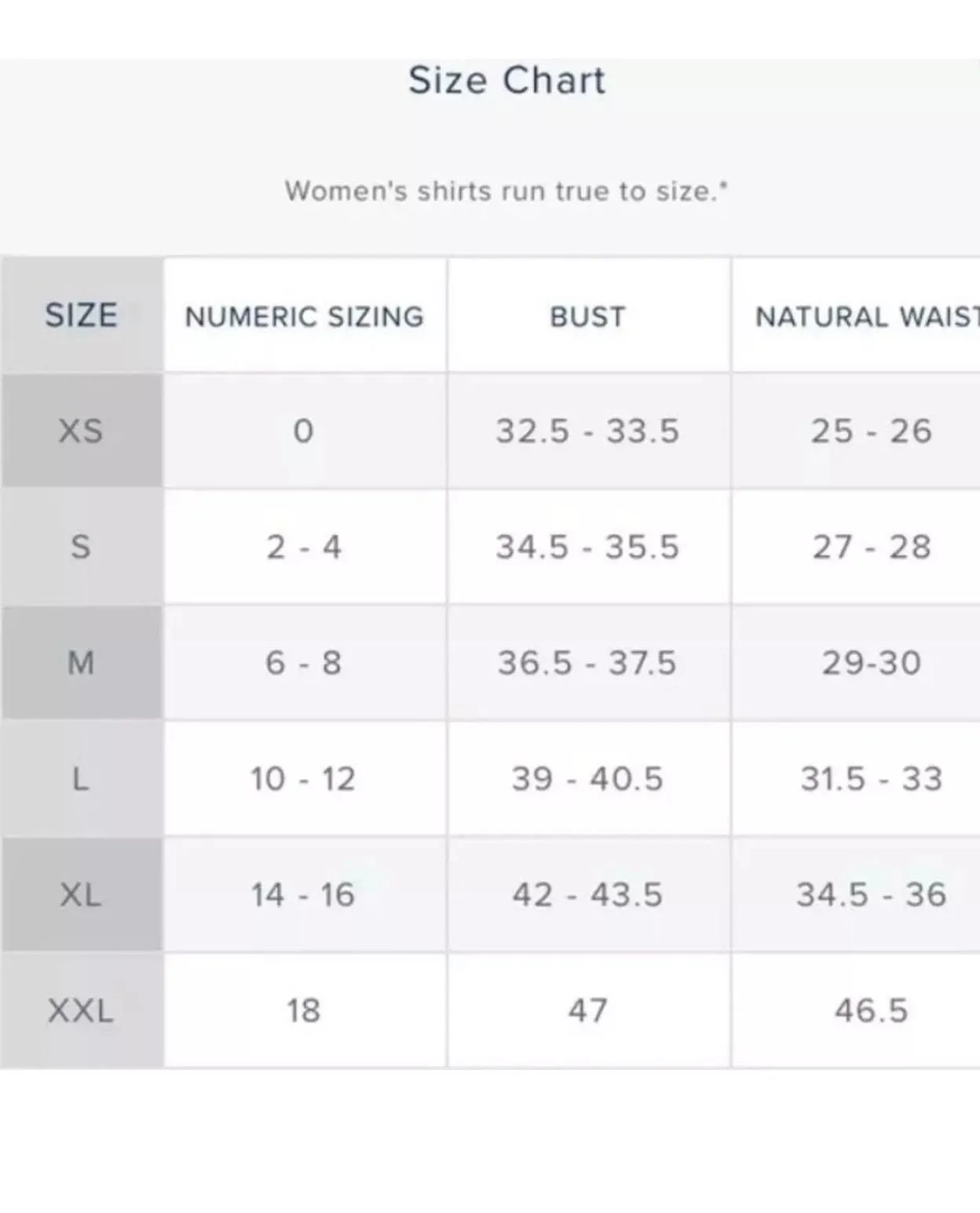Screen dimensions: 980x1213
Task: Click the text "Women's shirts run true to size"
Action: click(501, 191)
